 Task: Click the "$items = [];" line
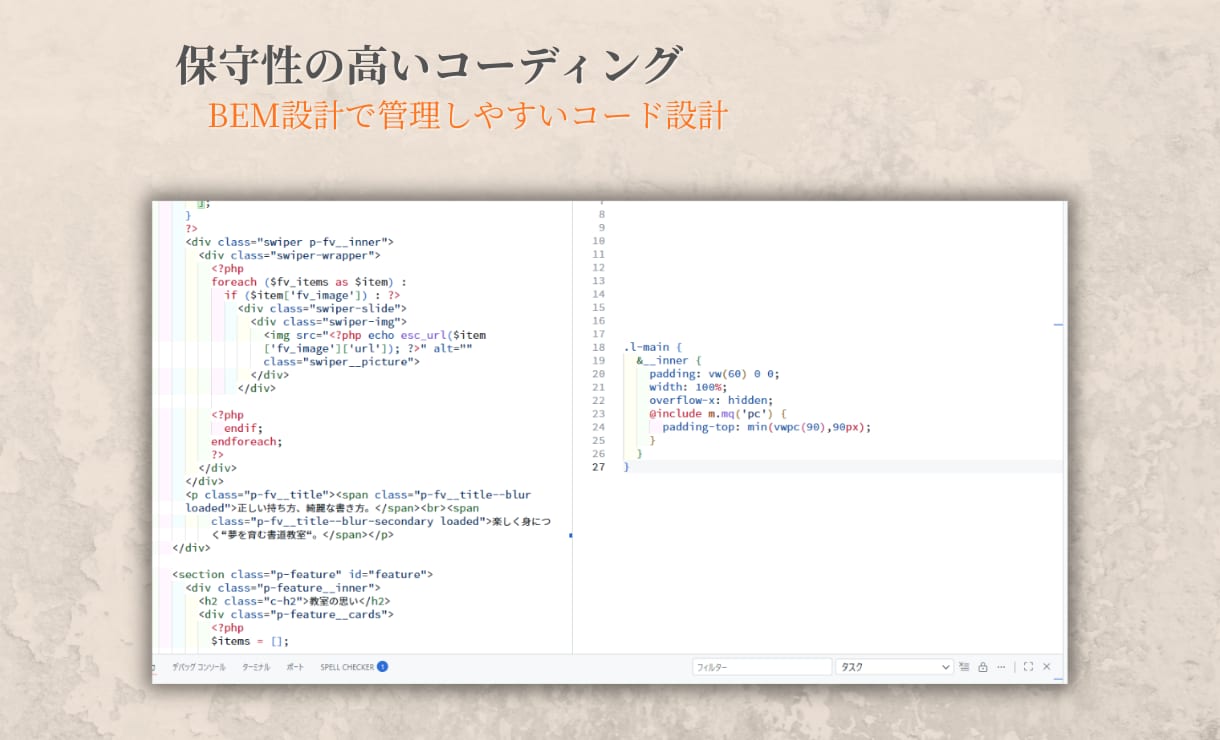(x=250, y=641)
